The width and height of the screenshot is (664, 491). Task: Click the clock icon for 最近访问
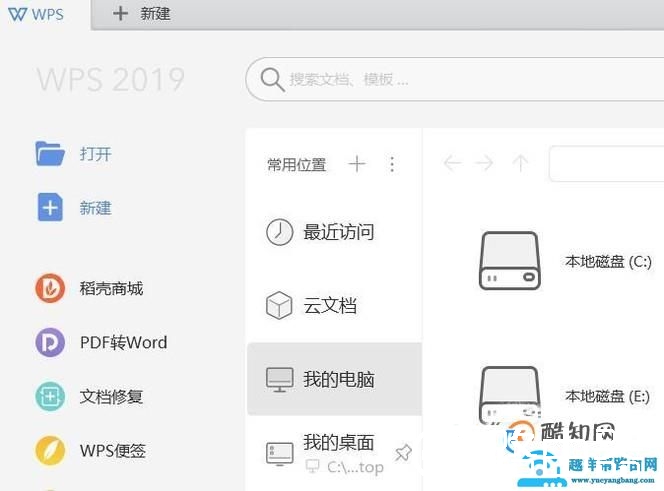click(279, 232)
